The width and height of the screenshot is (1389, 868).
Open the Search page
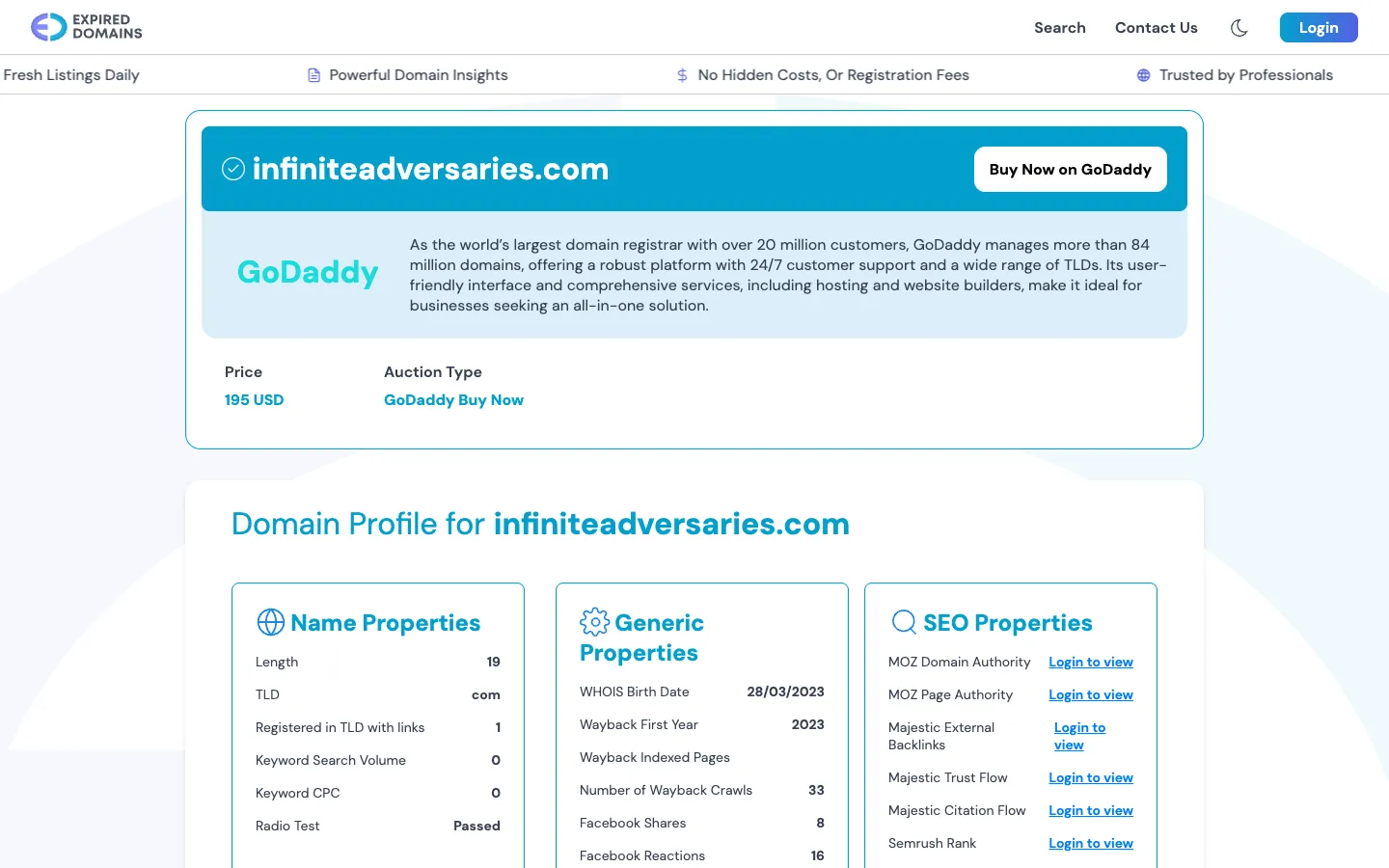pyautogui.click(x=1060, y=28)
